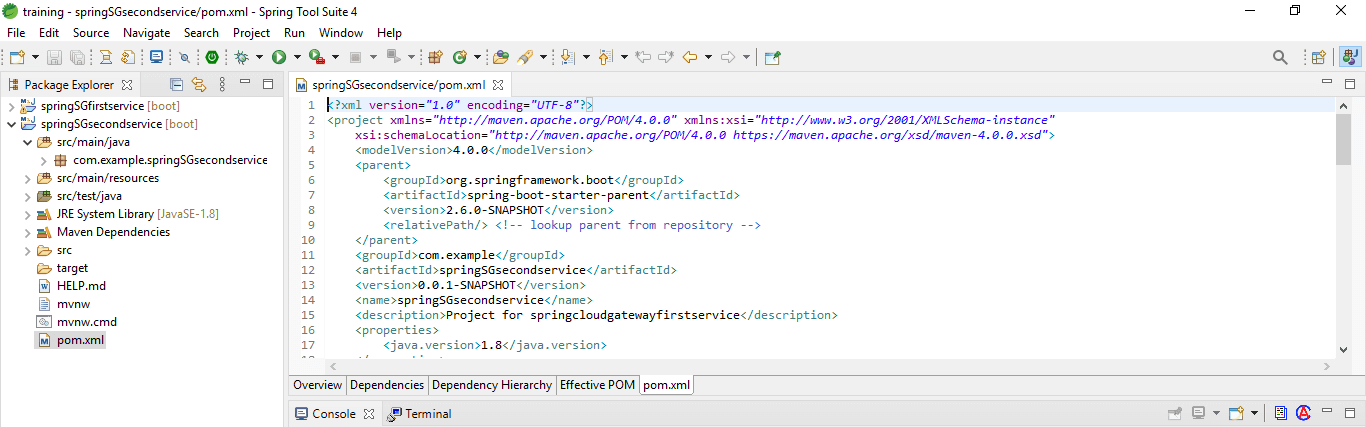Click the Next Annotation down-arrow icon
Screen dimensions: 1366x427
click(568, 58)
